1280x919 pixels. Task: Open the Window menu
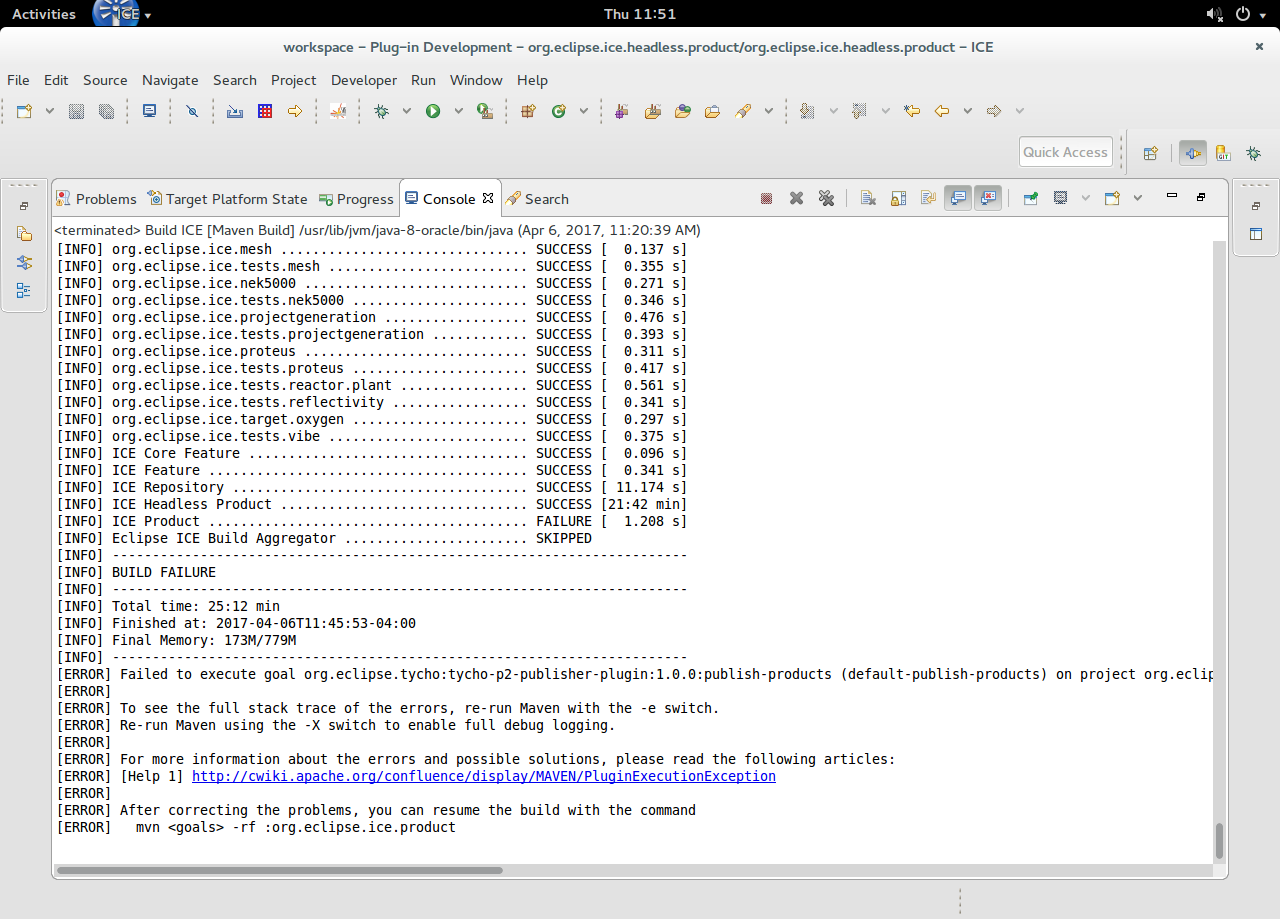pos(476,80)
